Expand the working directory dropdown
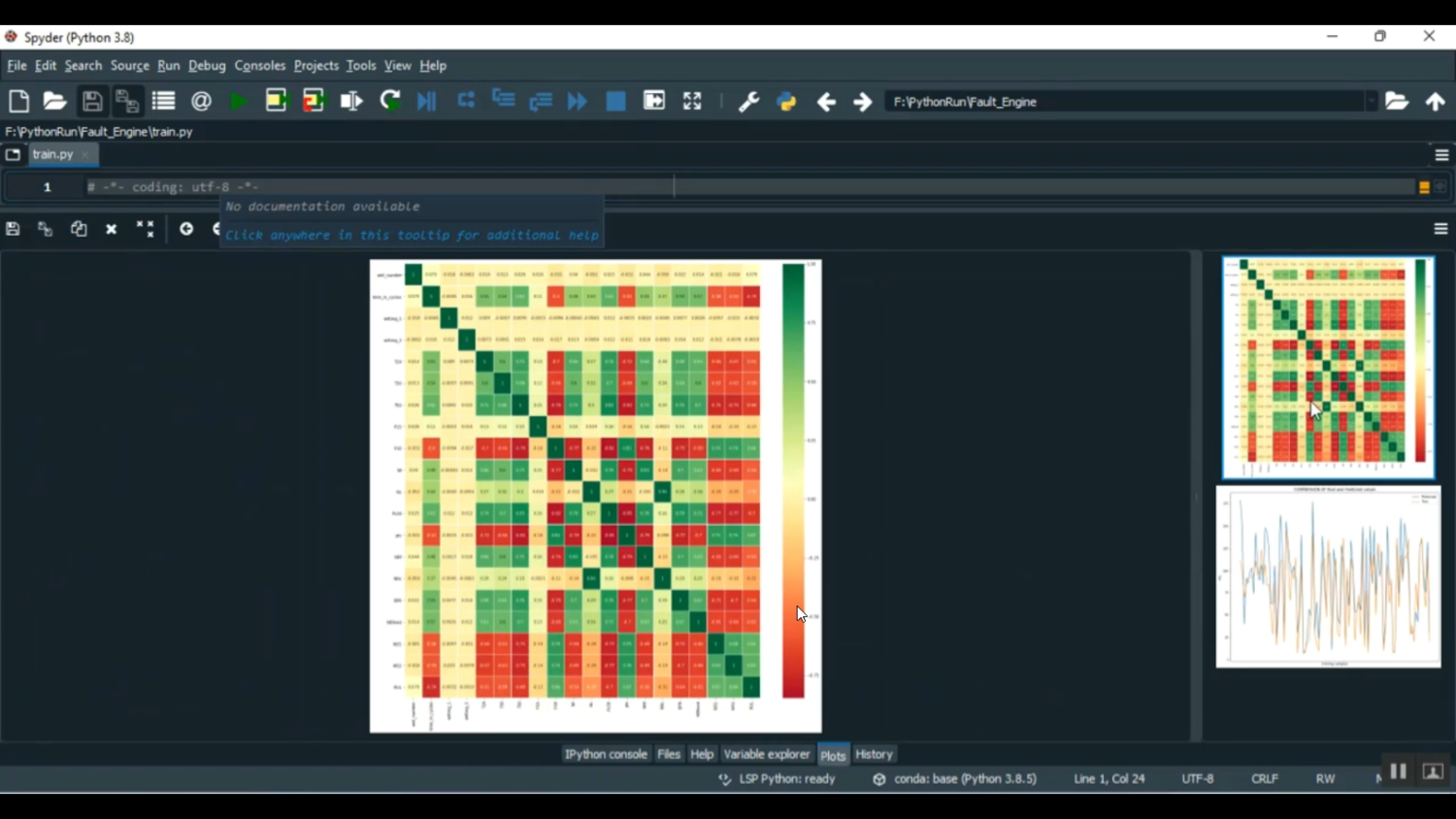1456x819 pixels. [x=1373, y=101]
